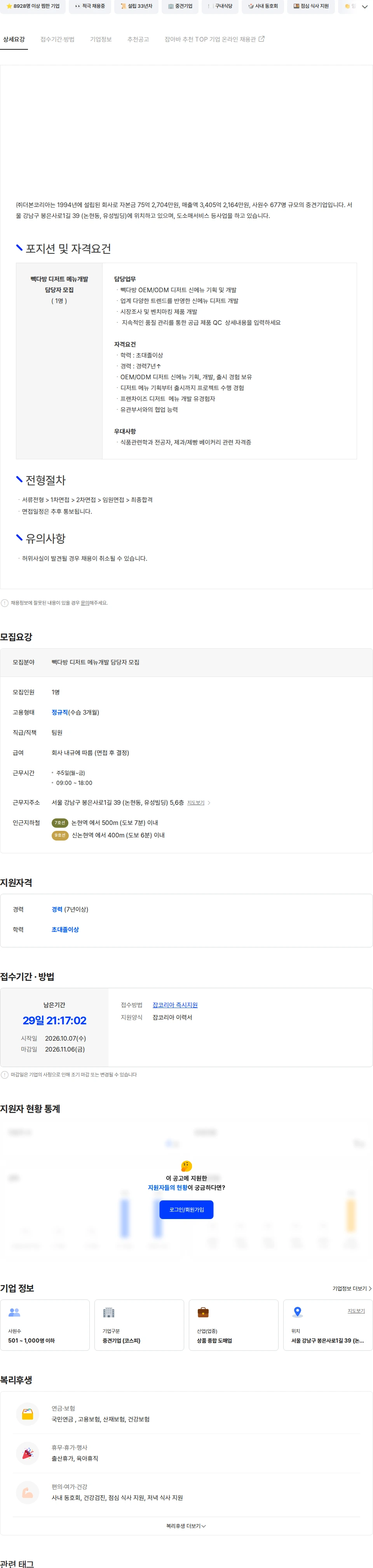Click the 7호선 subway badge
373x1568 pixels.
pos(59,823)
